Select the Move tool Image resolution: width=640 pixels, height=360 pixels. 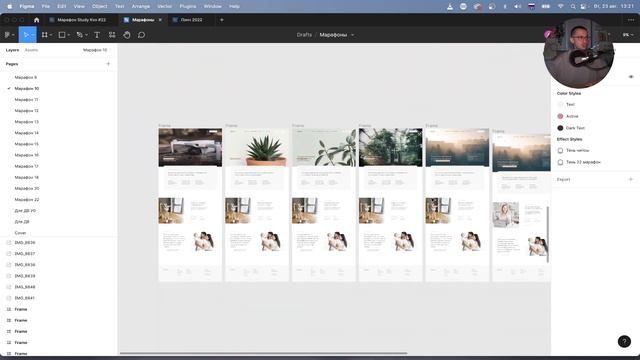pos(26,35)
